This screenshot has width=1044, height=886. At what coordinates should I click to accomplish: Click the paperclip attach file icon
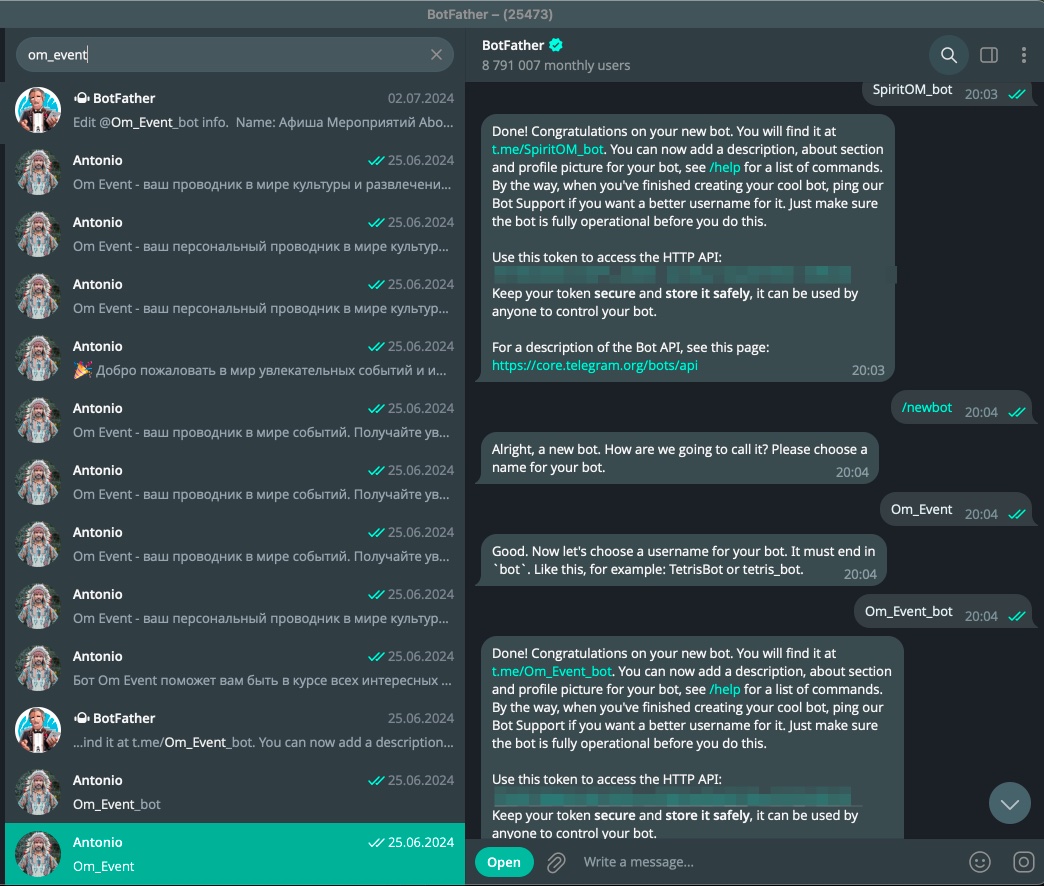click(x=556, y=863)
